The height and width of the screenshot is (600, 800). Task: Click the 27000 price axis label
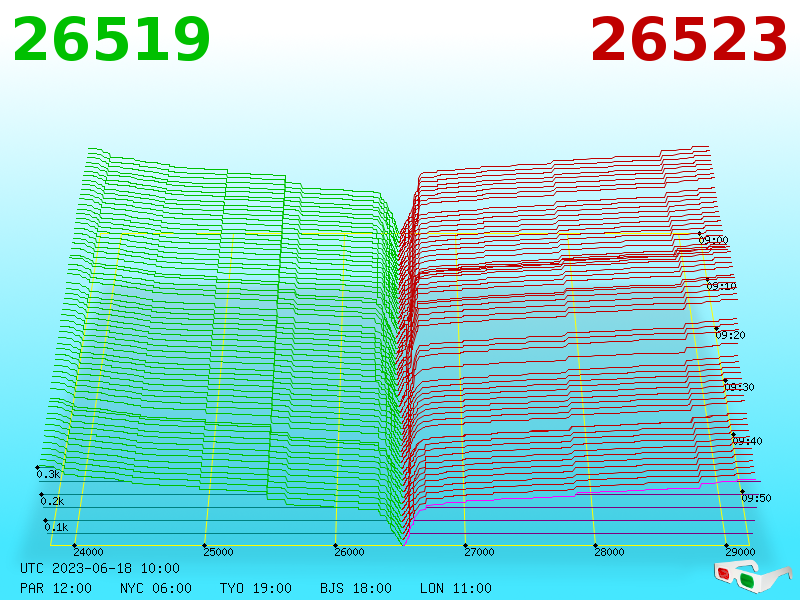tap(479, 552)
